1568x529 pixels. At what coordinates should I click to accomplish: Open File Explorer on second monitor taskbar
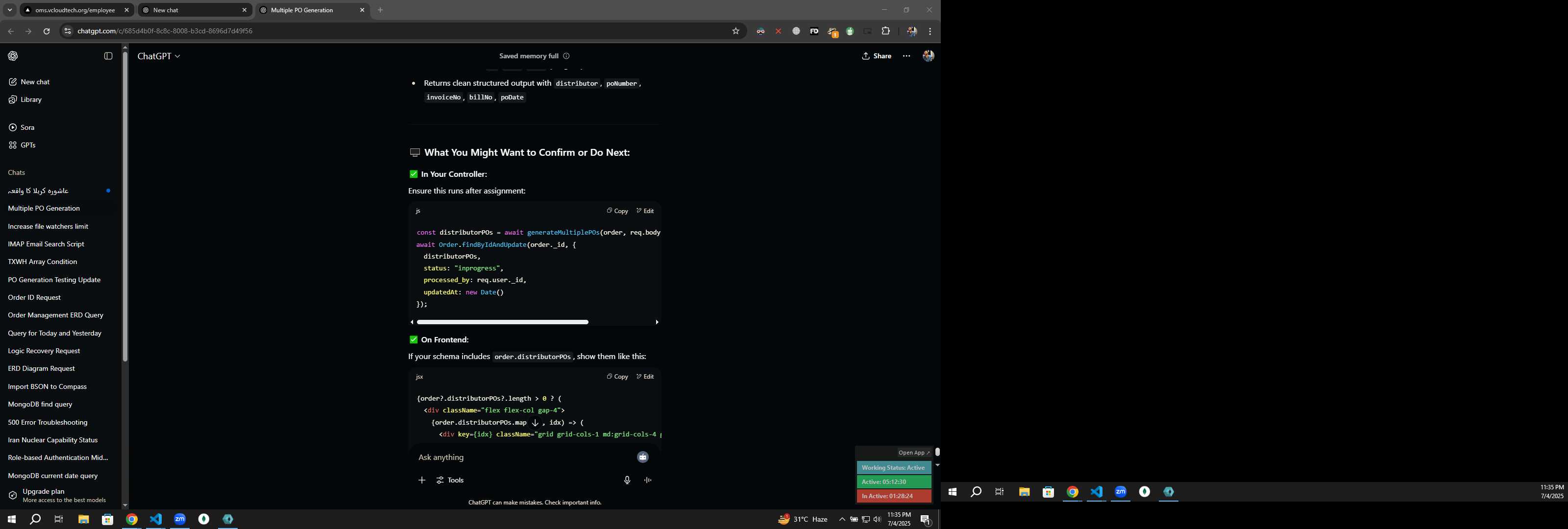click(1025, 492)
